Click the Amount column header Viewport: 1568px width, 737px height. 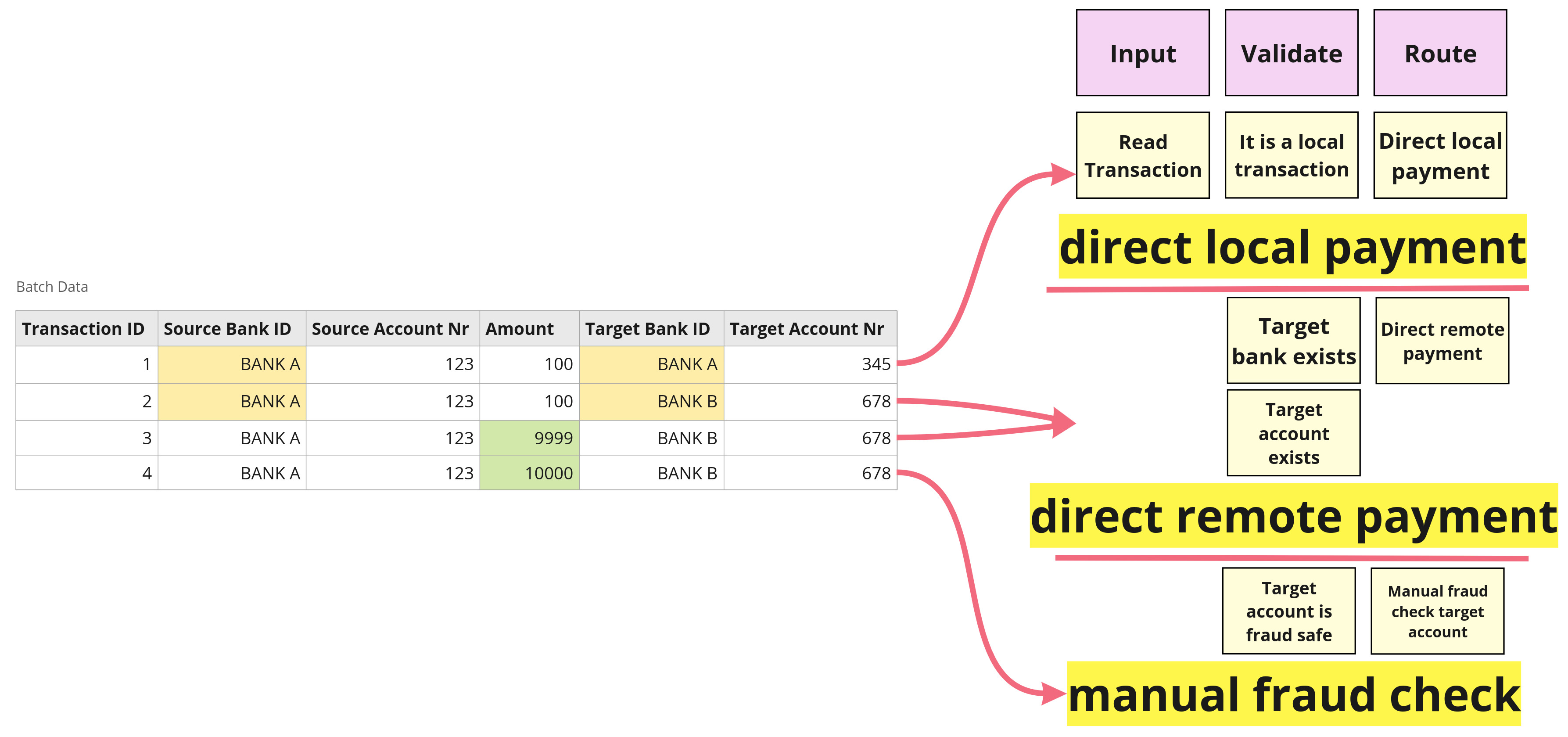[519, 329]
